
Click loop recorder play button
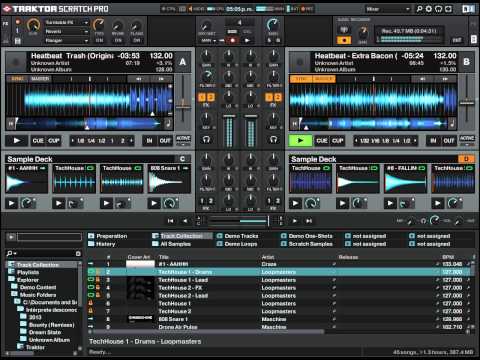point(247,40)
